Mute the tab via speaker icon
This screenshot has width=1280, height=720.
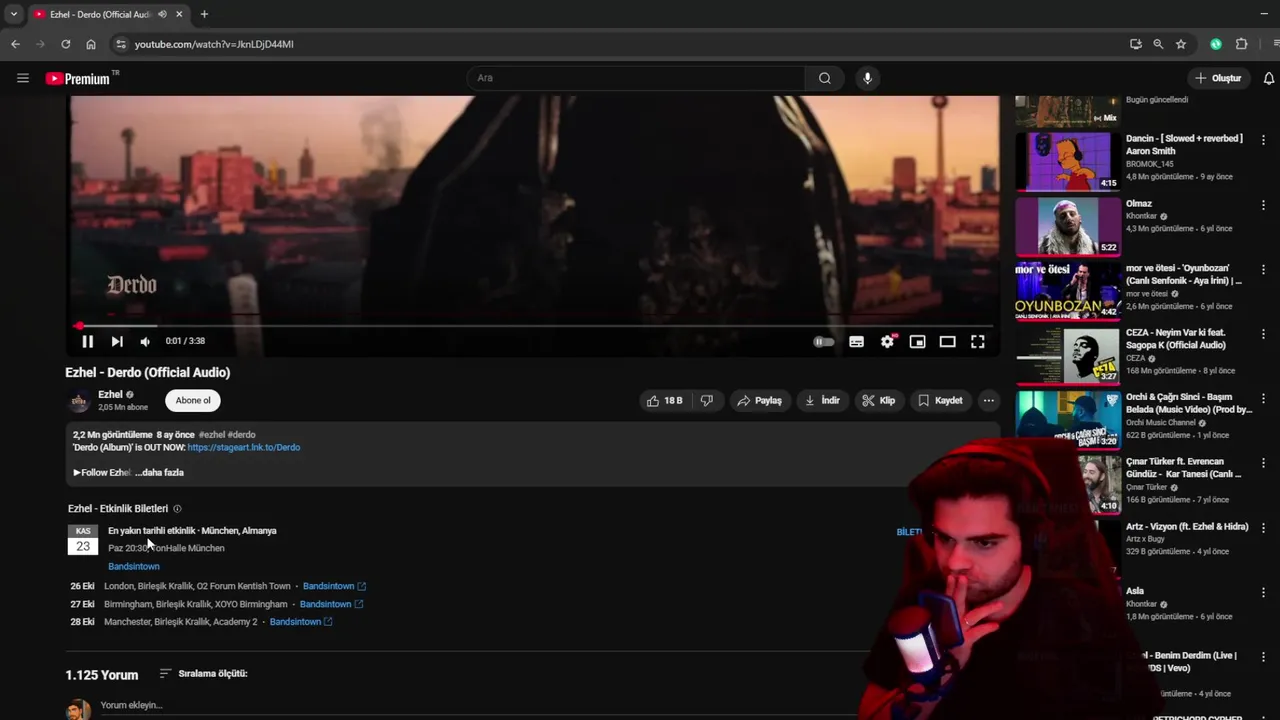coord(162,14)
